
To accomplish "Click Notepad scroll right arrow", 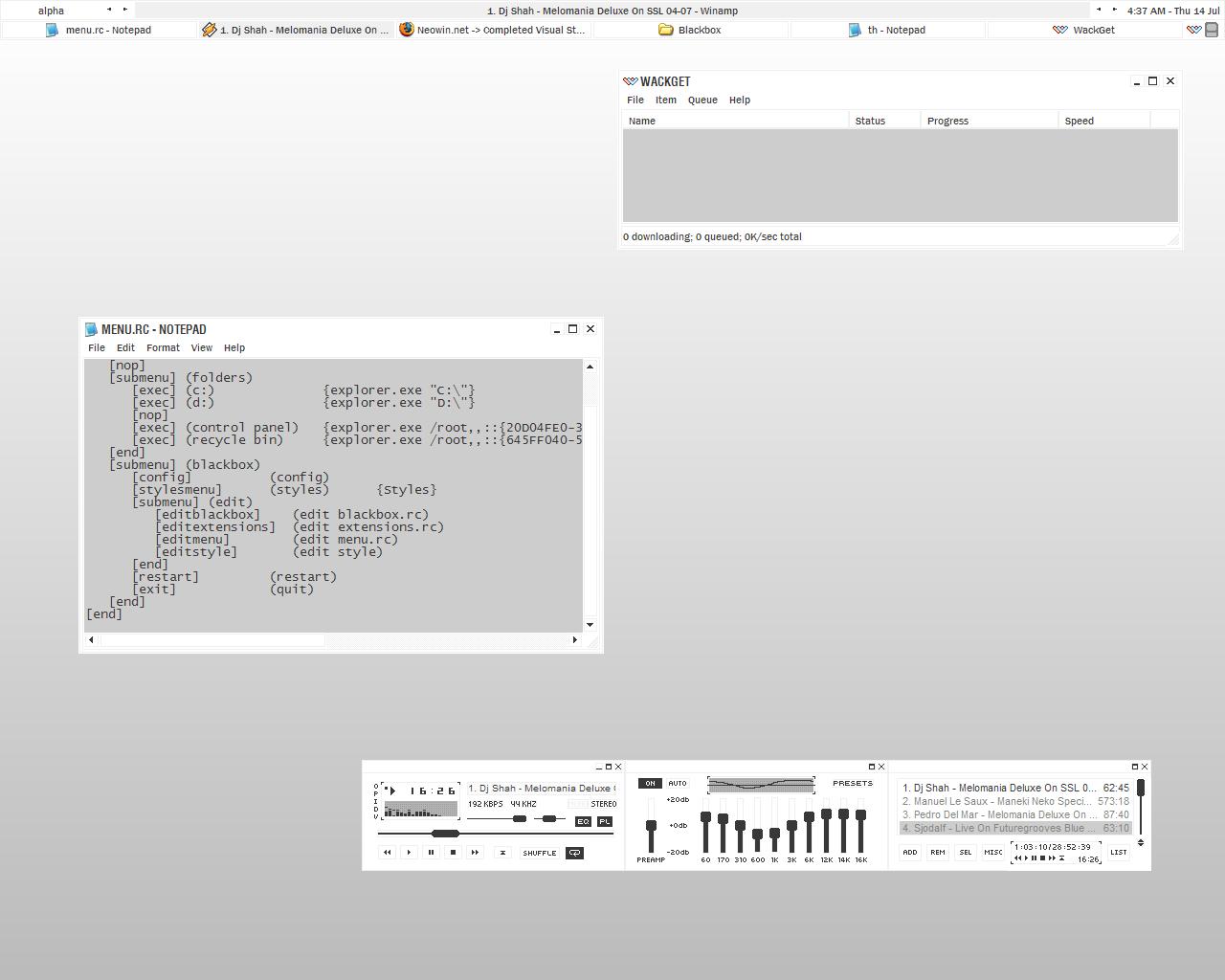I will coord(575,639).
